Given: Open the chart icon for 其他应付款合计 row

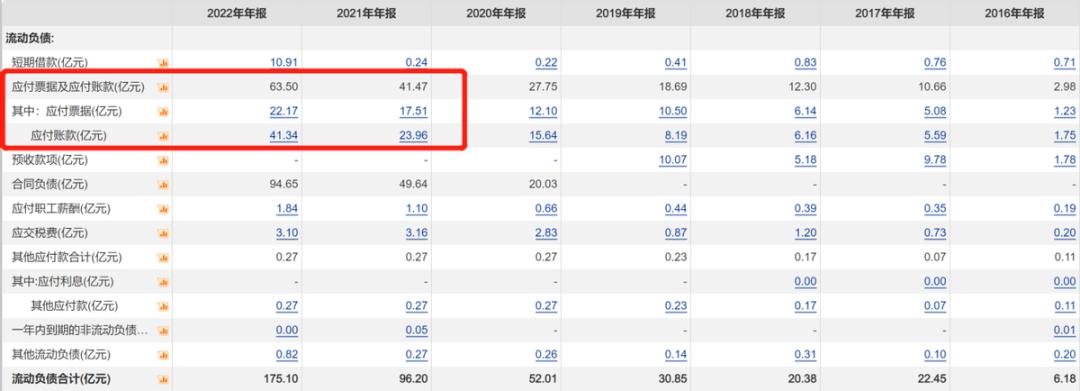Looking at the screenshot, I should click(x=163, y=257).
